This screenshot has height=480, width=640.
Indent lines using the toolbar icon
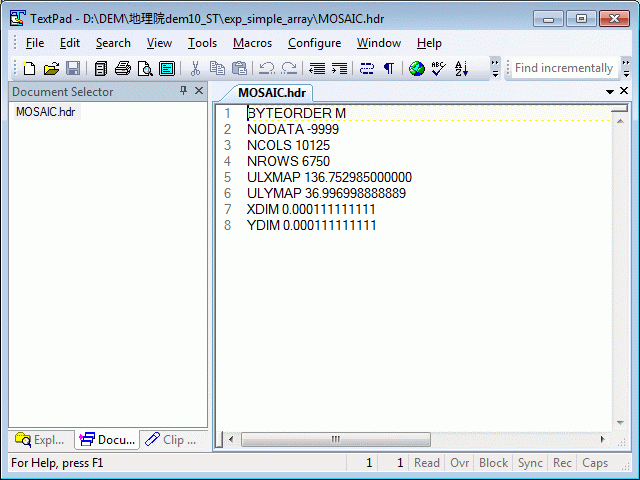(x=339, y=68)
